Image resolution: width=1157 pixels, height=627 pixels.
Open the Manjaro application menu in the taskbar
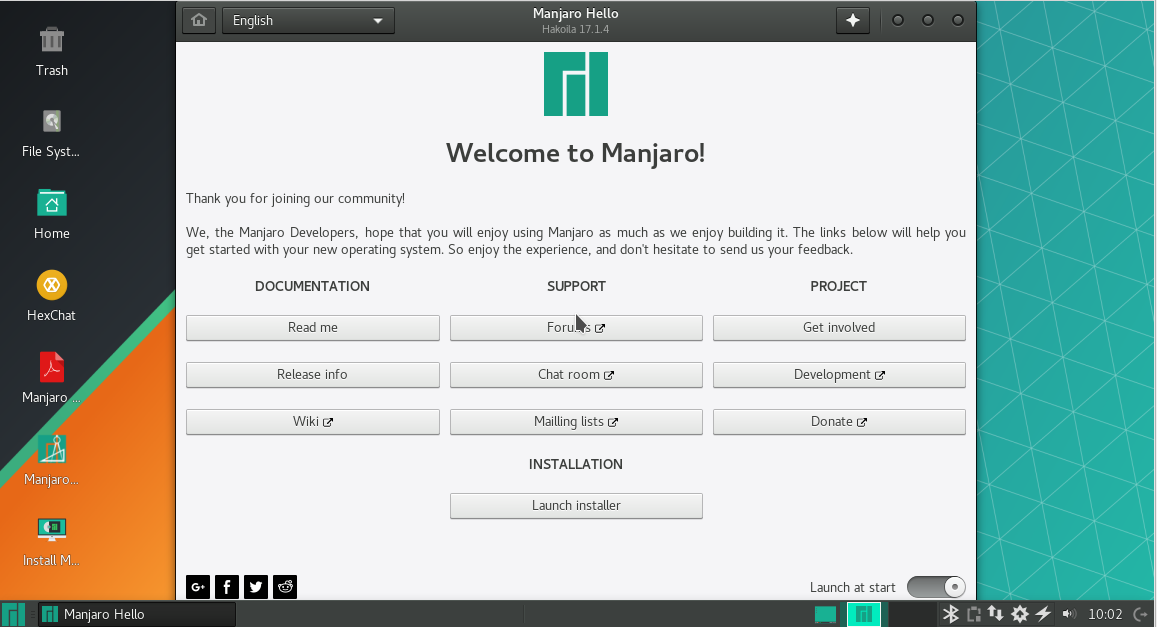point(13,614)
